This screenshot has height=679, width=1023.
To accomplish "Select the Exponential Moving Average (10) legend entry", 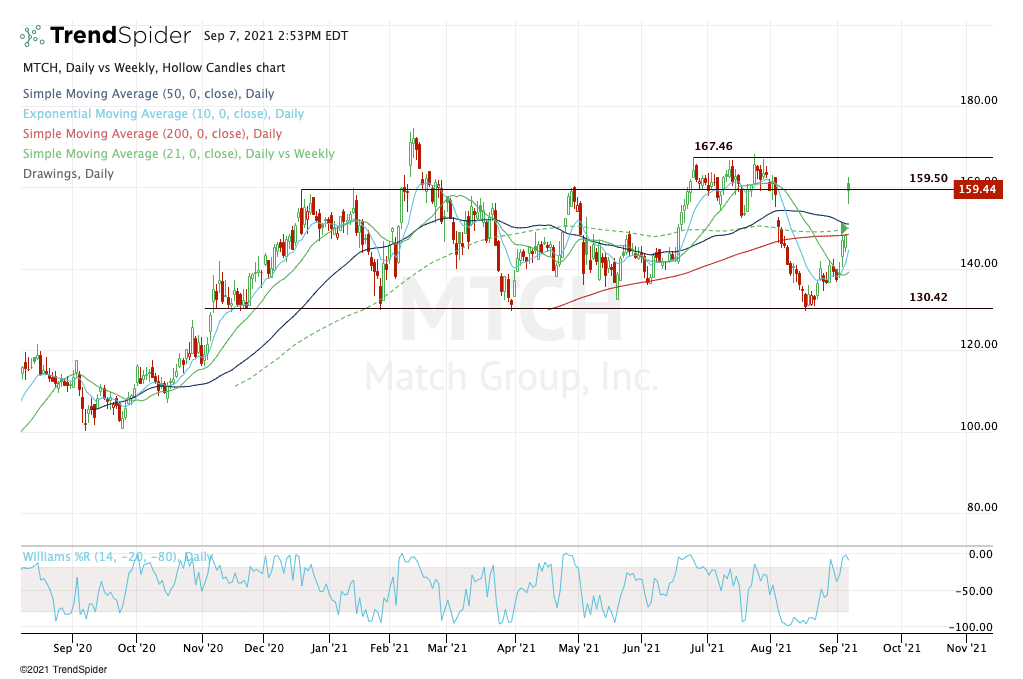I will pyautogui.click(x=164, y=113).
